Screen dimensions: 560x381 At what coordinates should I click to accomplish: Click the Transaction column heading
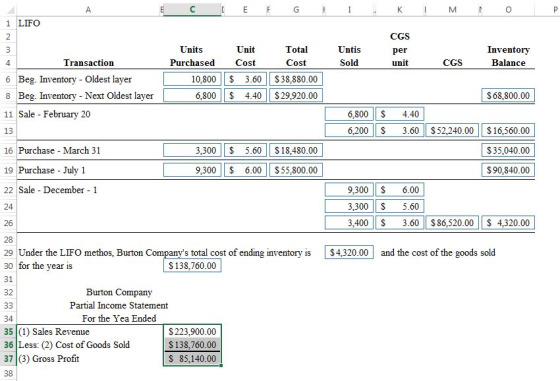[89, 63]
